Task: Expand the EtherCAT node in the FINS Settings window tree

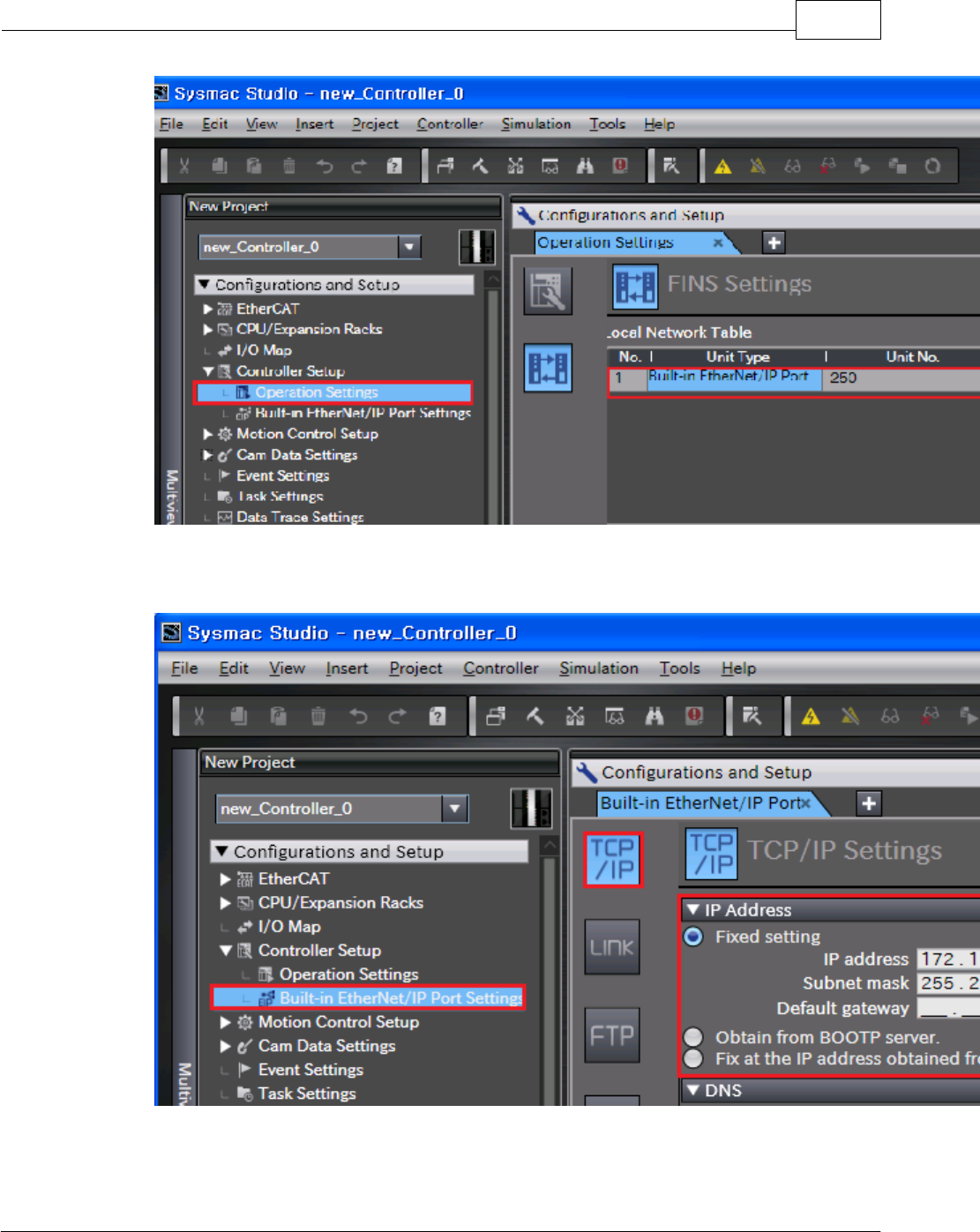Action: pyautogui.click(x=208, y=309)
